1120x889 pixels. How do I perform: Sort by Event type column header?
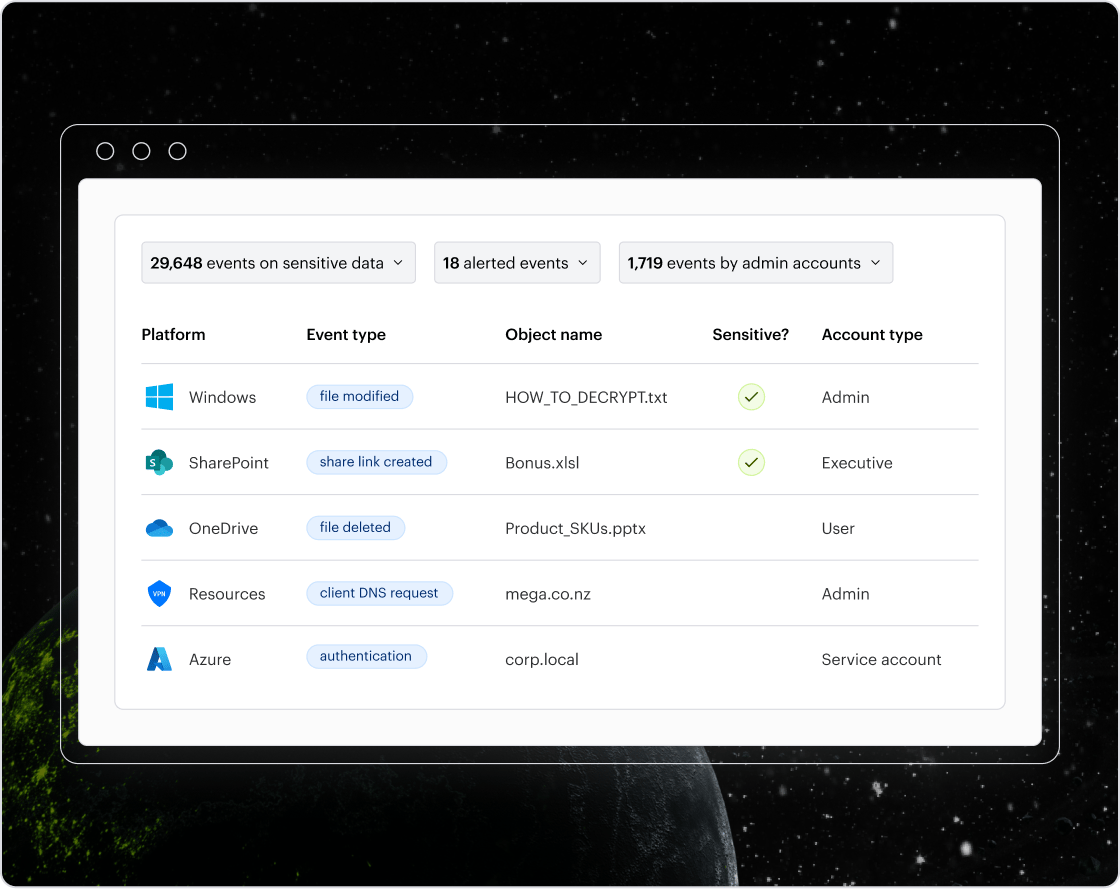coord(346,335)
